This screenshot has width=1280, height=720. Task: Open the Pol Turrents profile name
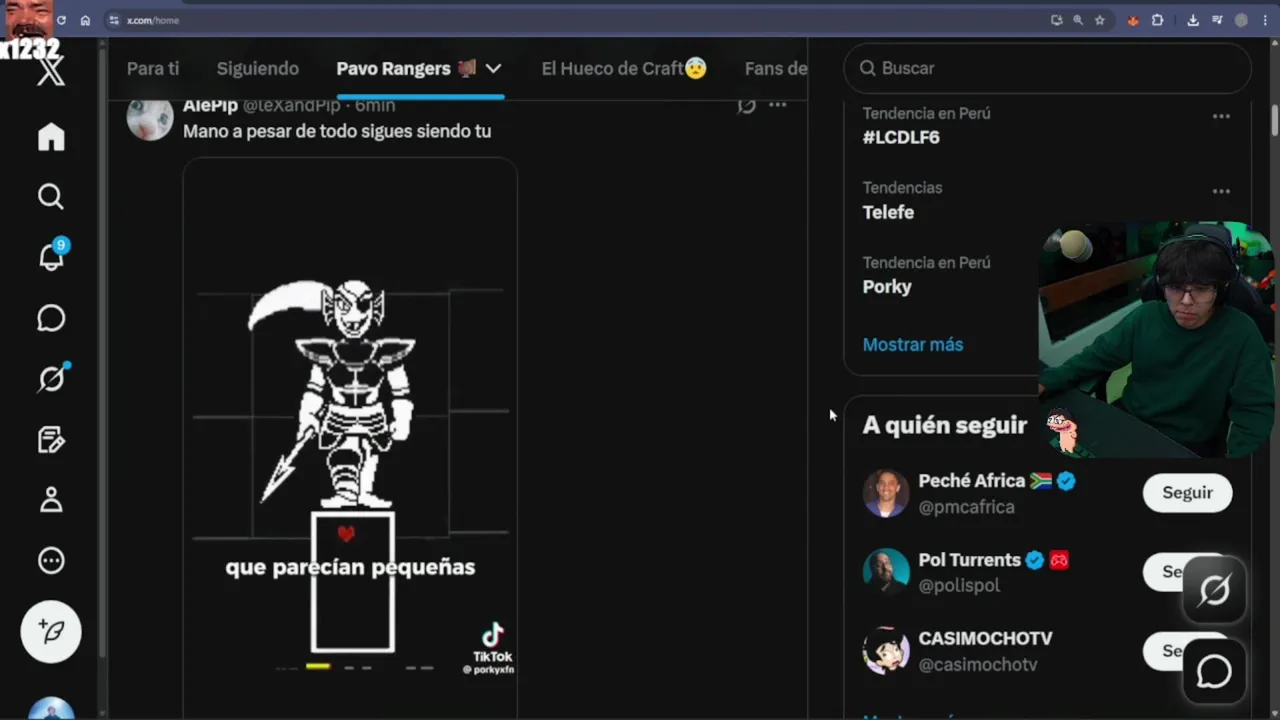tap(970, 560)
